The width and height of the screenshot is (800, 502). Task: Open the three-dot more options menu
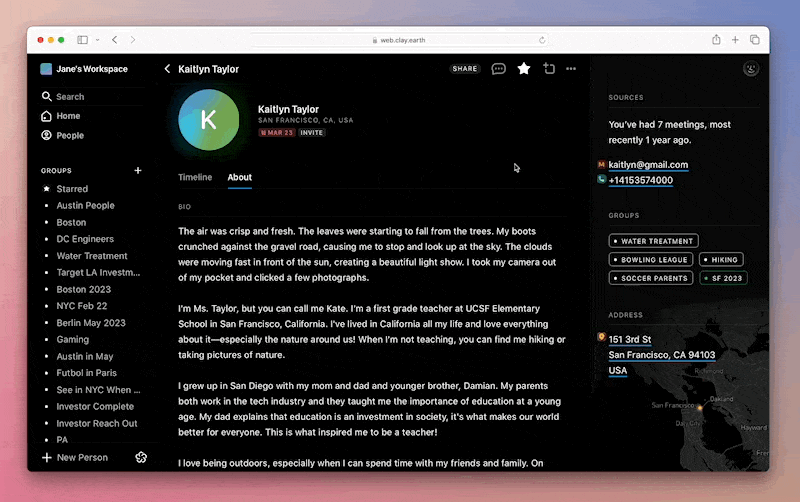pyautogui.click(x=571, y=69)
